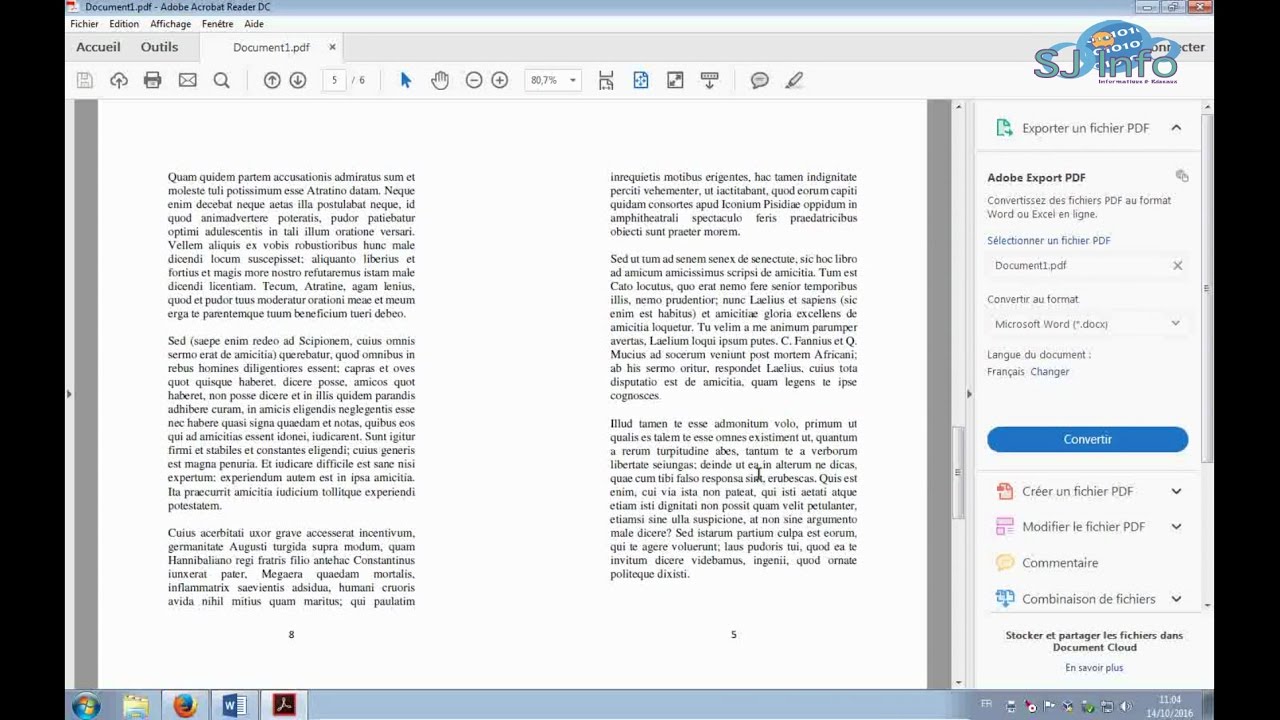
Task: Send file by email envelope icon
Action: [187, 80]
